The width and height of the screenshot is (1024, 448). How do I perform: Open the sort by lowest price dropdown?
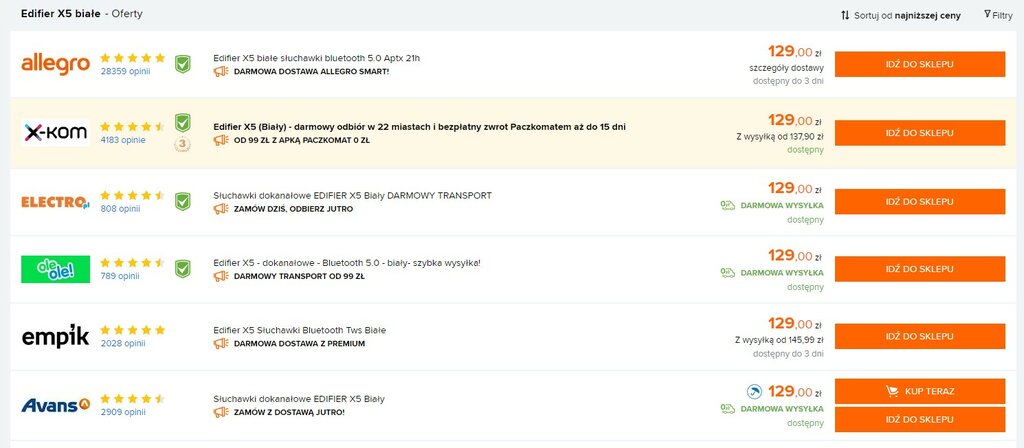[901, 16]
